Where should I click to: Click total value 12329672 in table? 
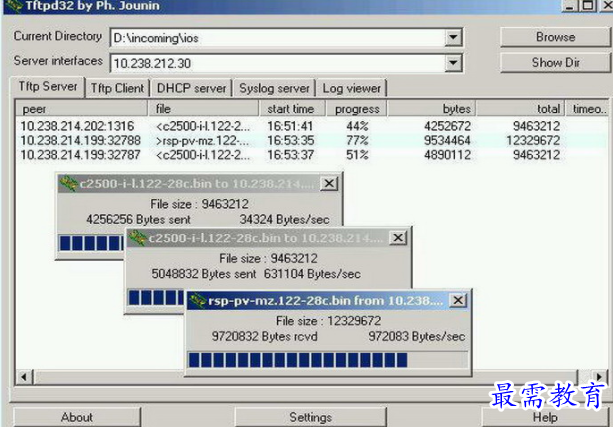(x=533, y=140)
